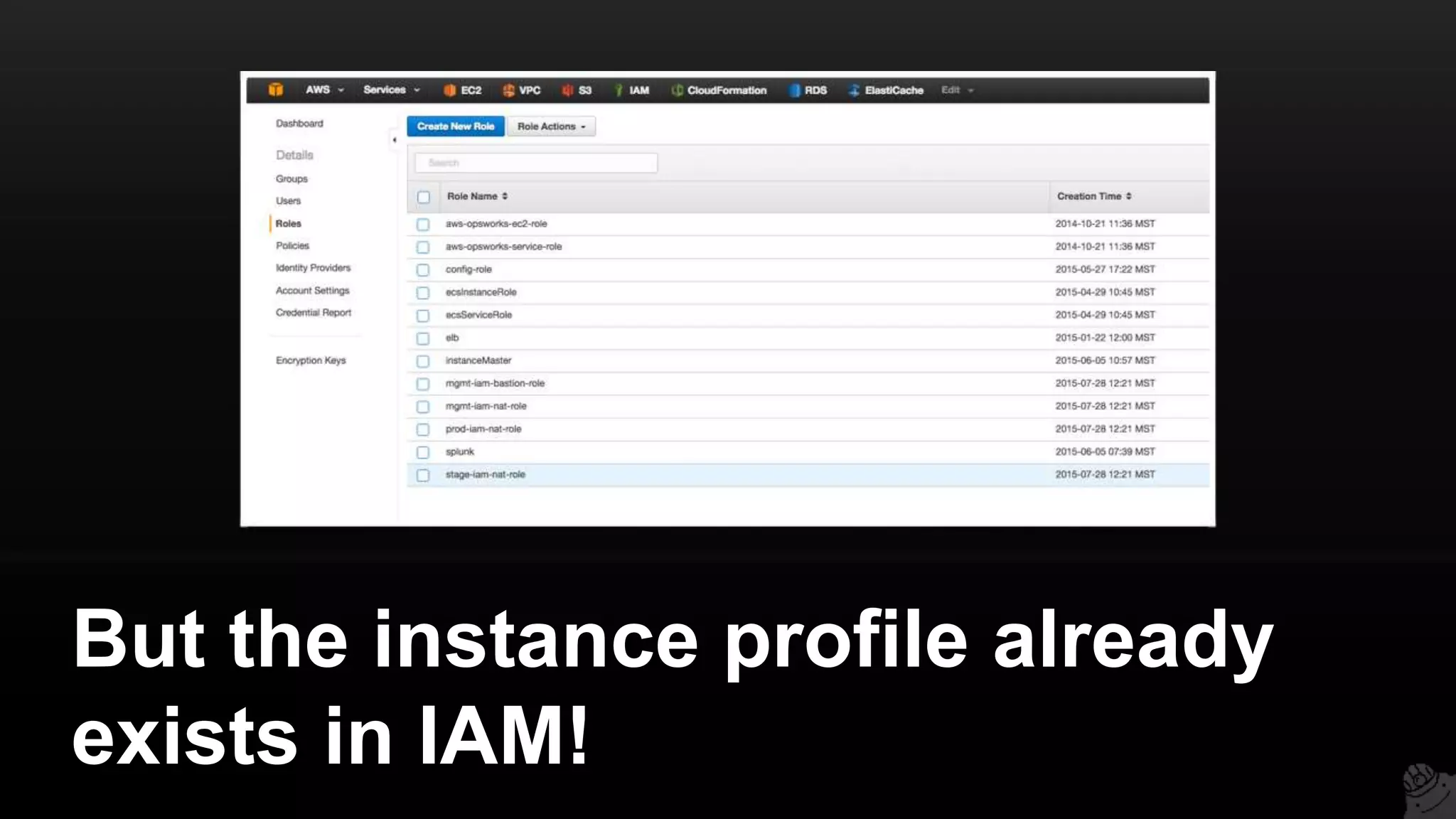
Task: Select the 2015-06-05 10:57 MST timestamp
Action: 1105,360
